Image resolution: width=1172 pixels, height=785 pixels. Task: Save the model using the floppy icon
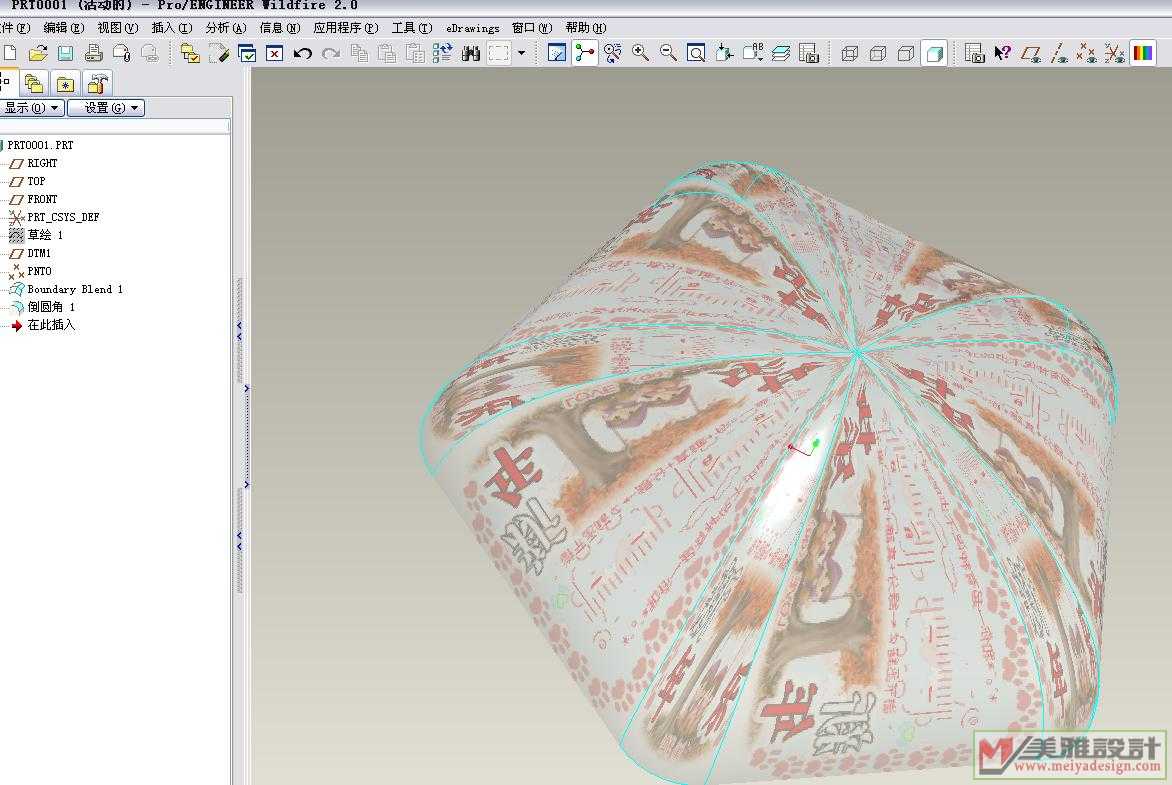(66, 53)
